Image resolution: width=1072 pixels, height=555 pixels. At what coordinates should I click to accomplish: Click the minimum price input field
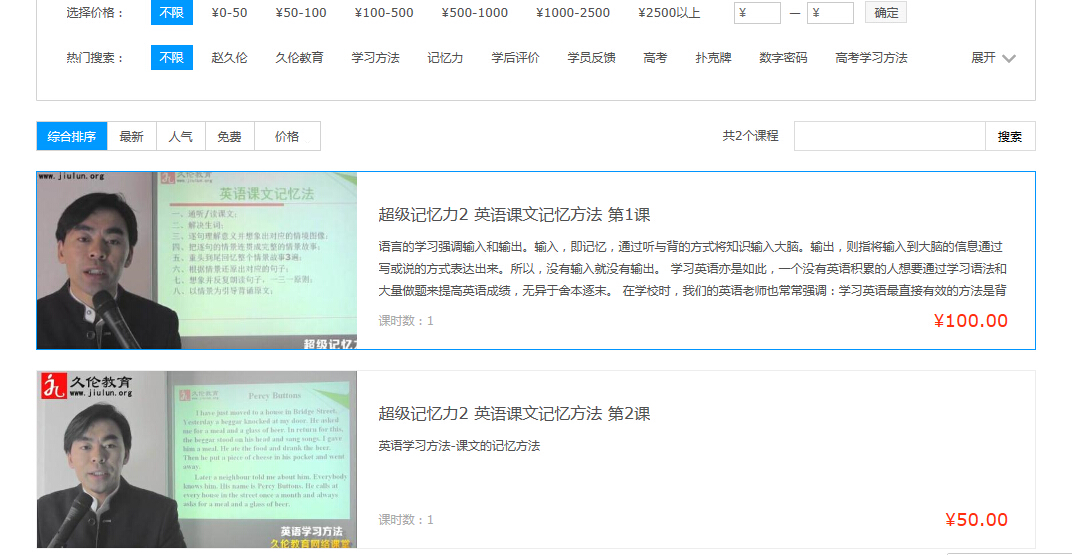[x=757, y=13]
